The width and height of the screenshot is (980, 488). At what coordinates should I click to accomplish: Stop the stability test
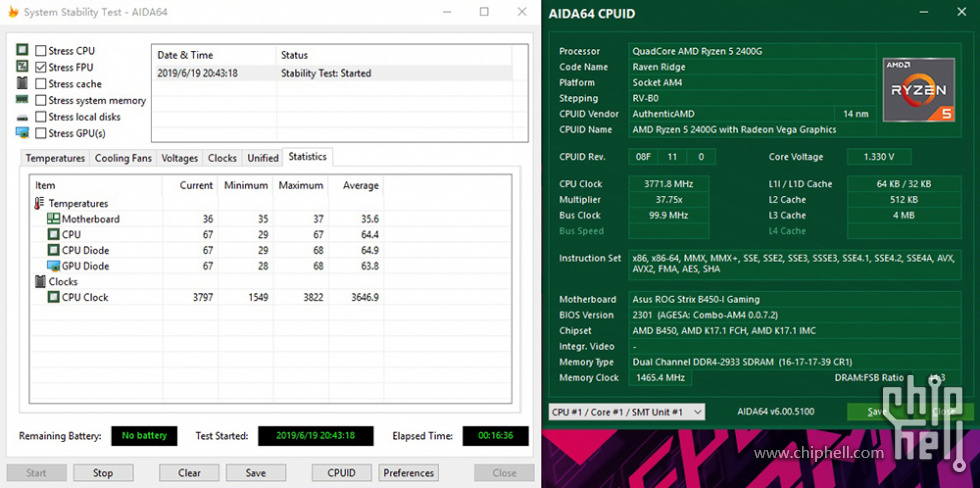[103, 473]
